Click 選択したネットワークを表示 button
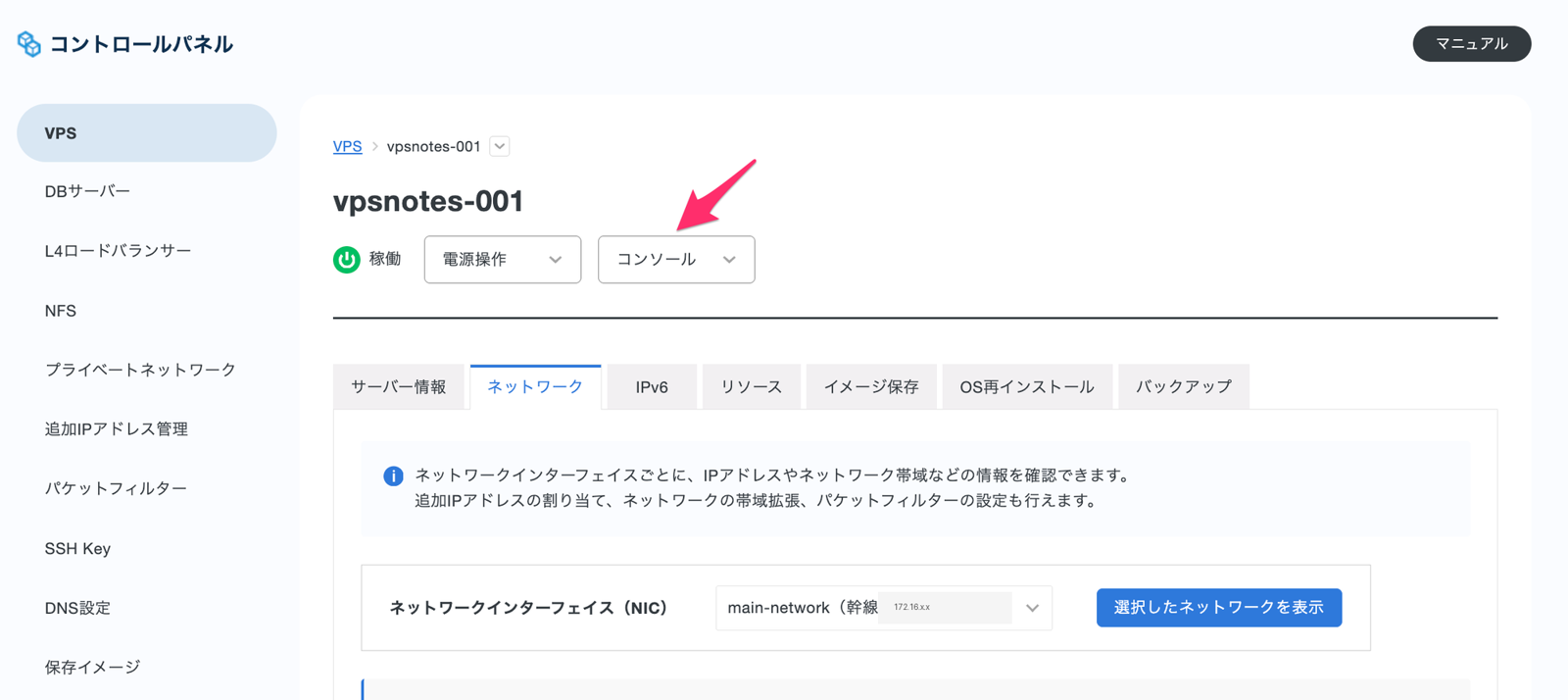This screenshot has height=700, width=1568. click(x=1218, y=608)
